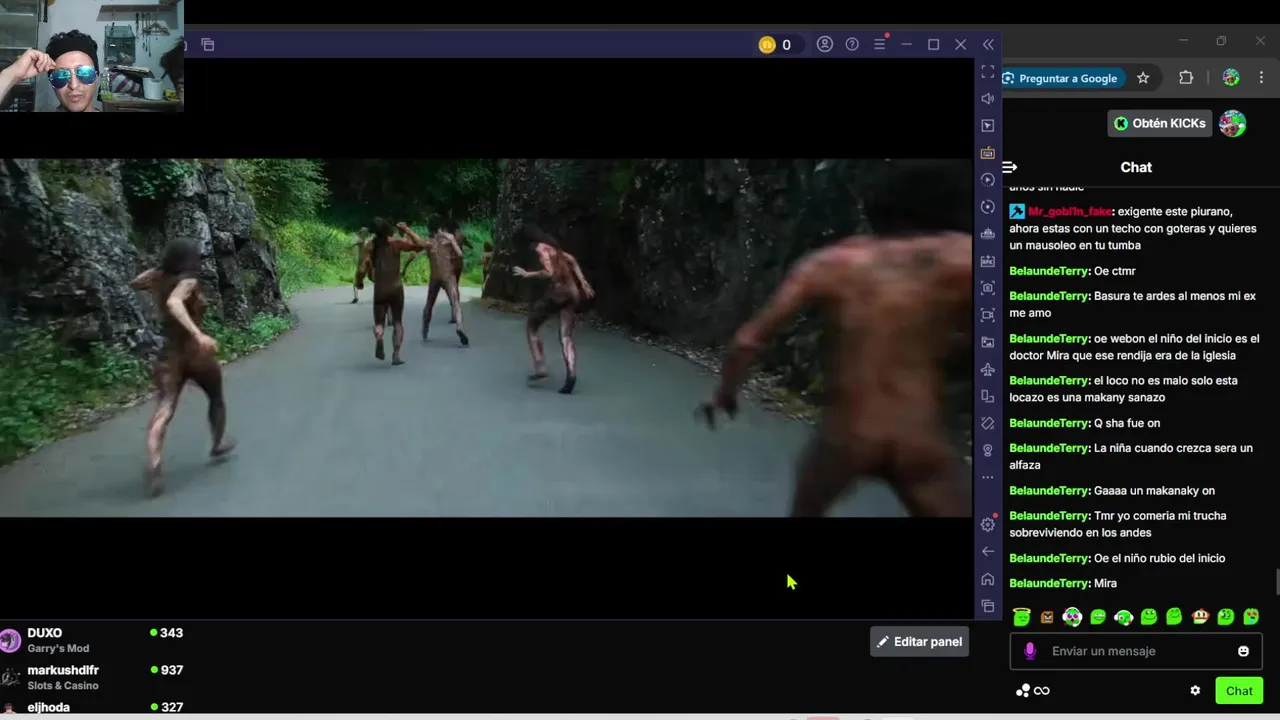Open the recent apps icon in sidebar

(988, 605)
